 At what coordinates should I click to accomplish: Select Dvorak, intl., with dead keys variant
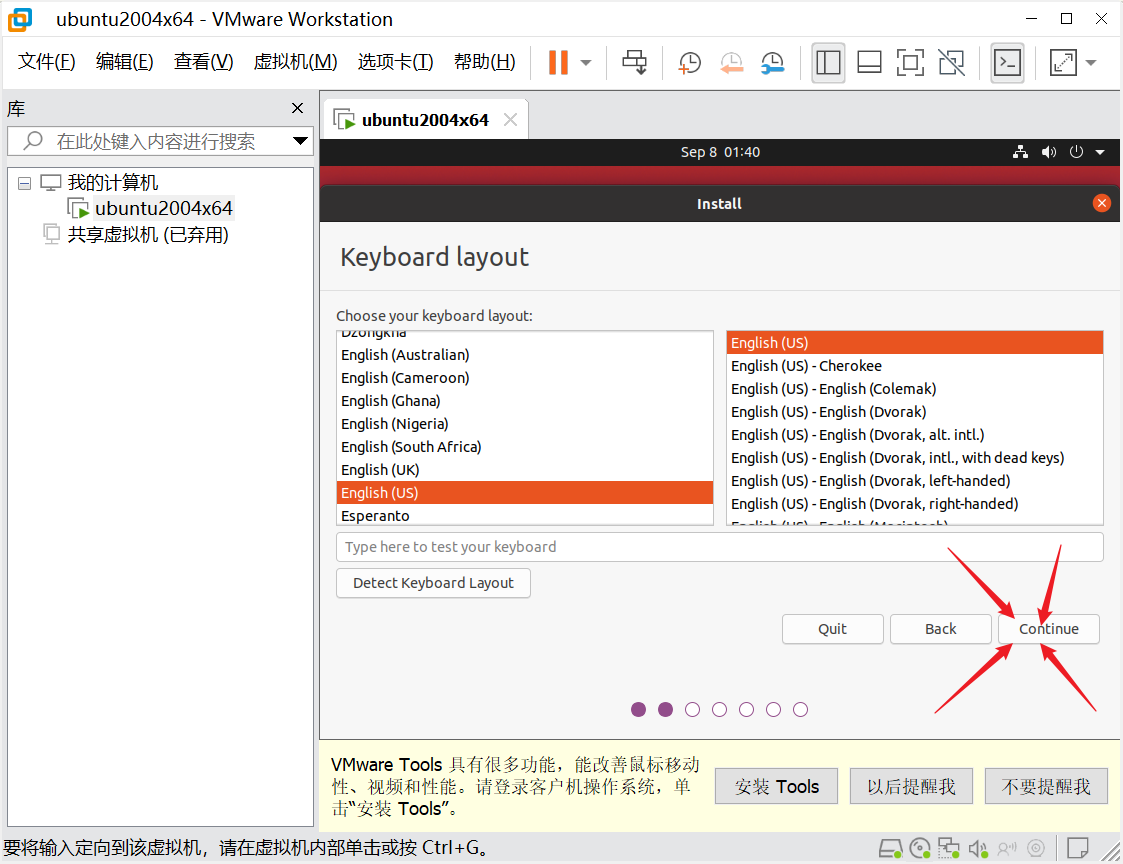(915, 457)
